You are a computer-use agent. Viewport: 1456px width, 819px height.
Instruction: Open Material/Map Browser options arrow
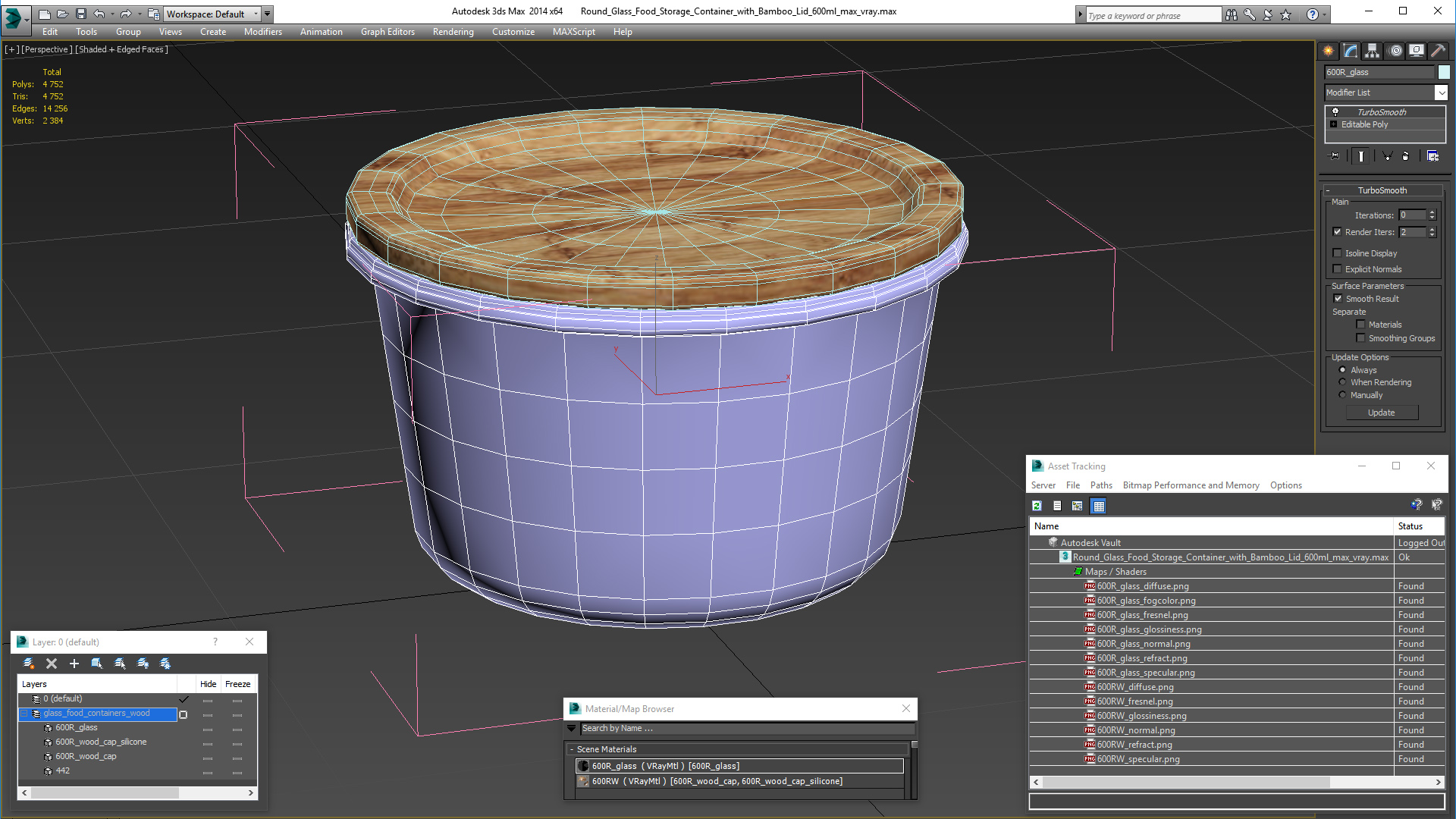pyautogui.click(x=571, y=729)
